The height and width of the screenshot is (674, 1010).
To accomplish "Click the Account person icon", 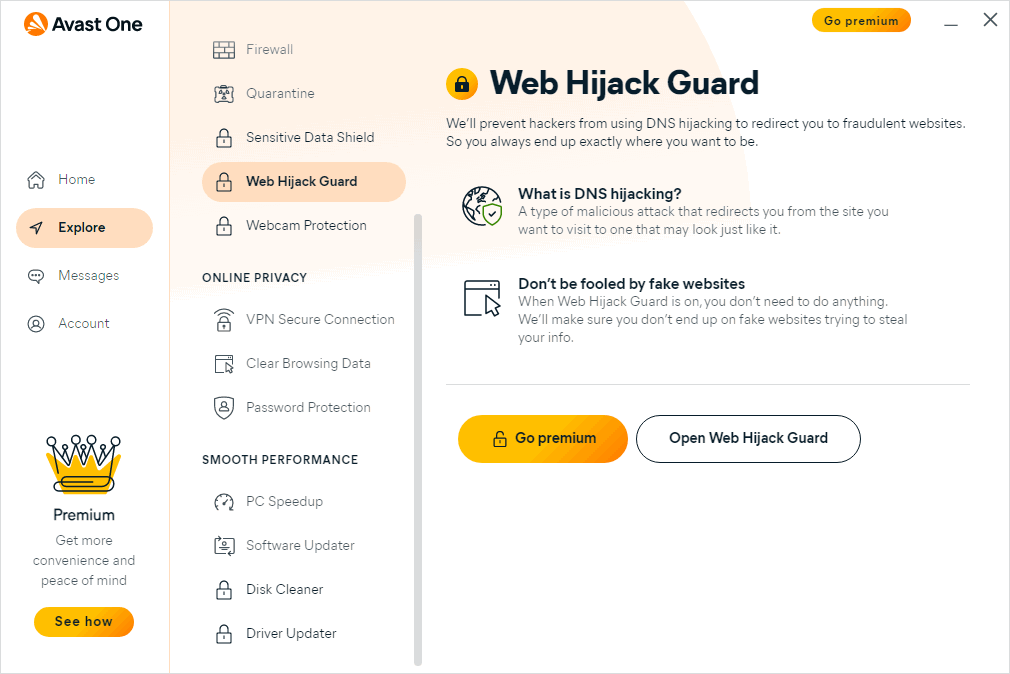I will (36, 323).
